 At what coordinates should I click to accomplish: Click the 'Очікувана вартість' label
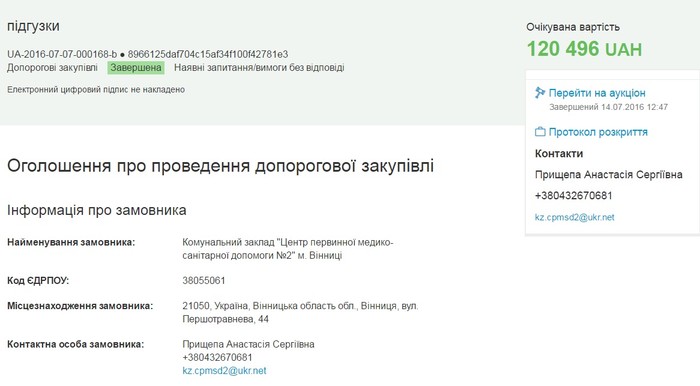pos(573,27)
